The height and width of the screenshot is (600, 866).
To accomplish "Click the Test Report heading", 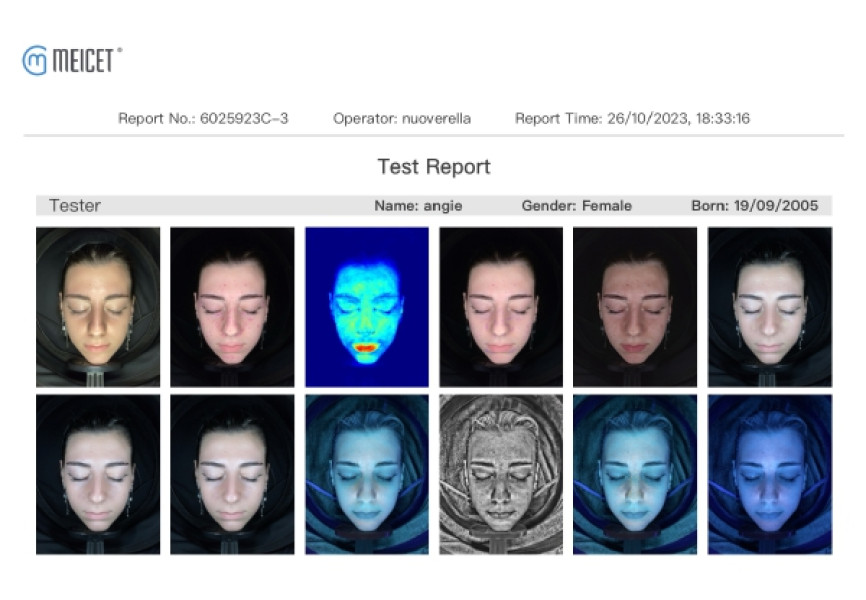I will click(x=434, y=166).
